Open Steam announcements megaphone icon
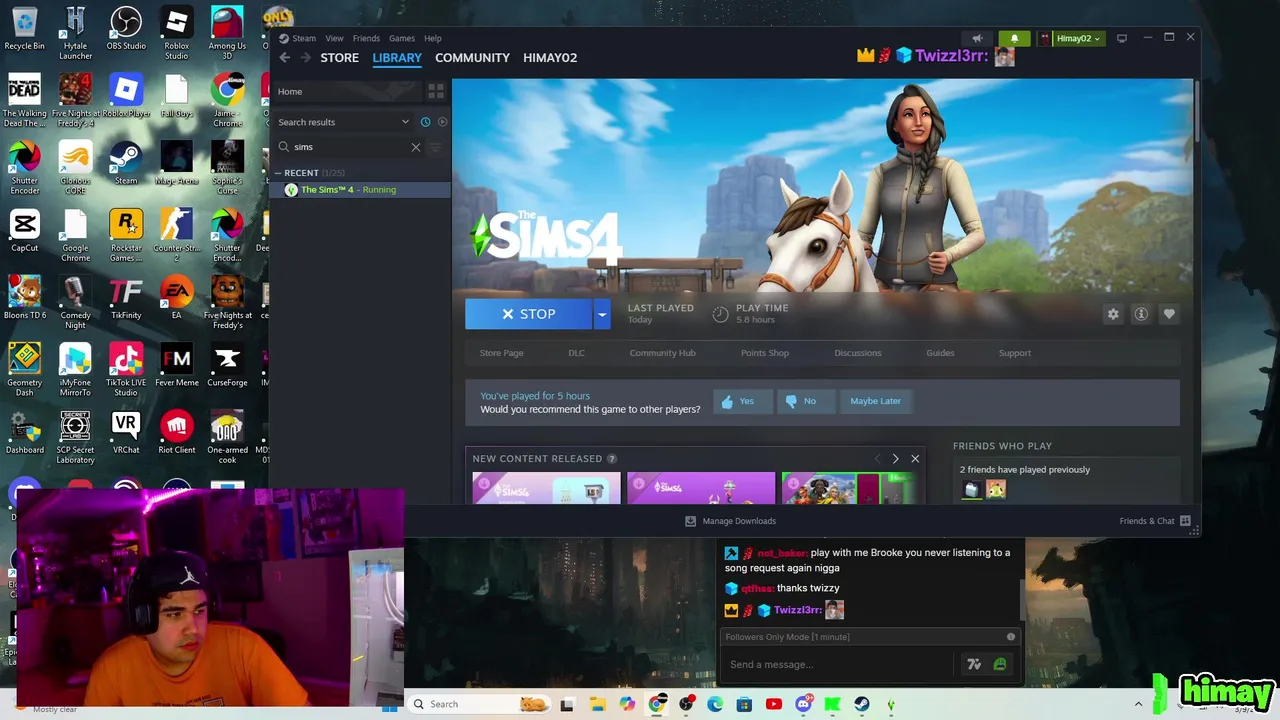 [977, 38]
